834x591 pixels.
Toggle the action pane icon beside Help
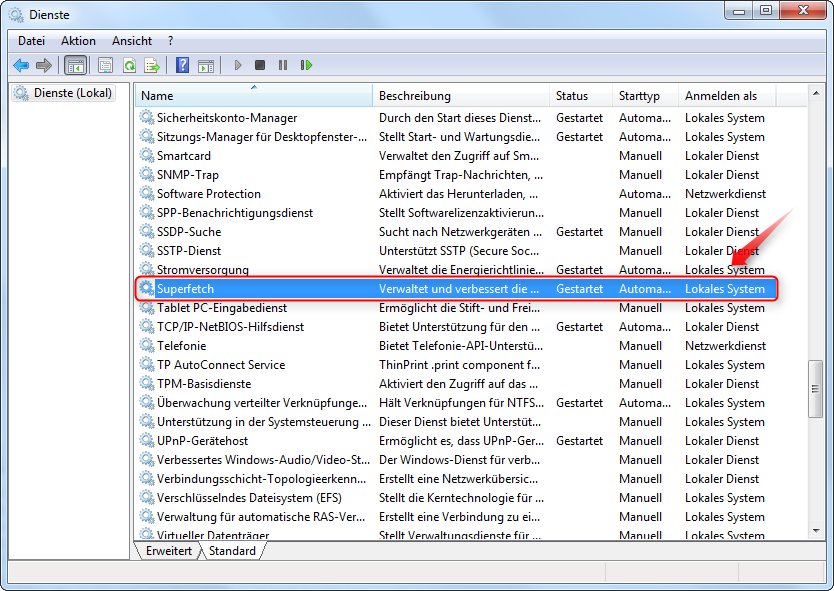coord(206,65)
